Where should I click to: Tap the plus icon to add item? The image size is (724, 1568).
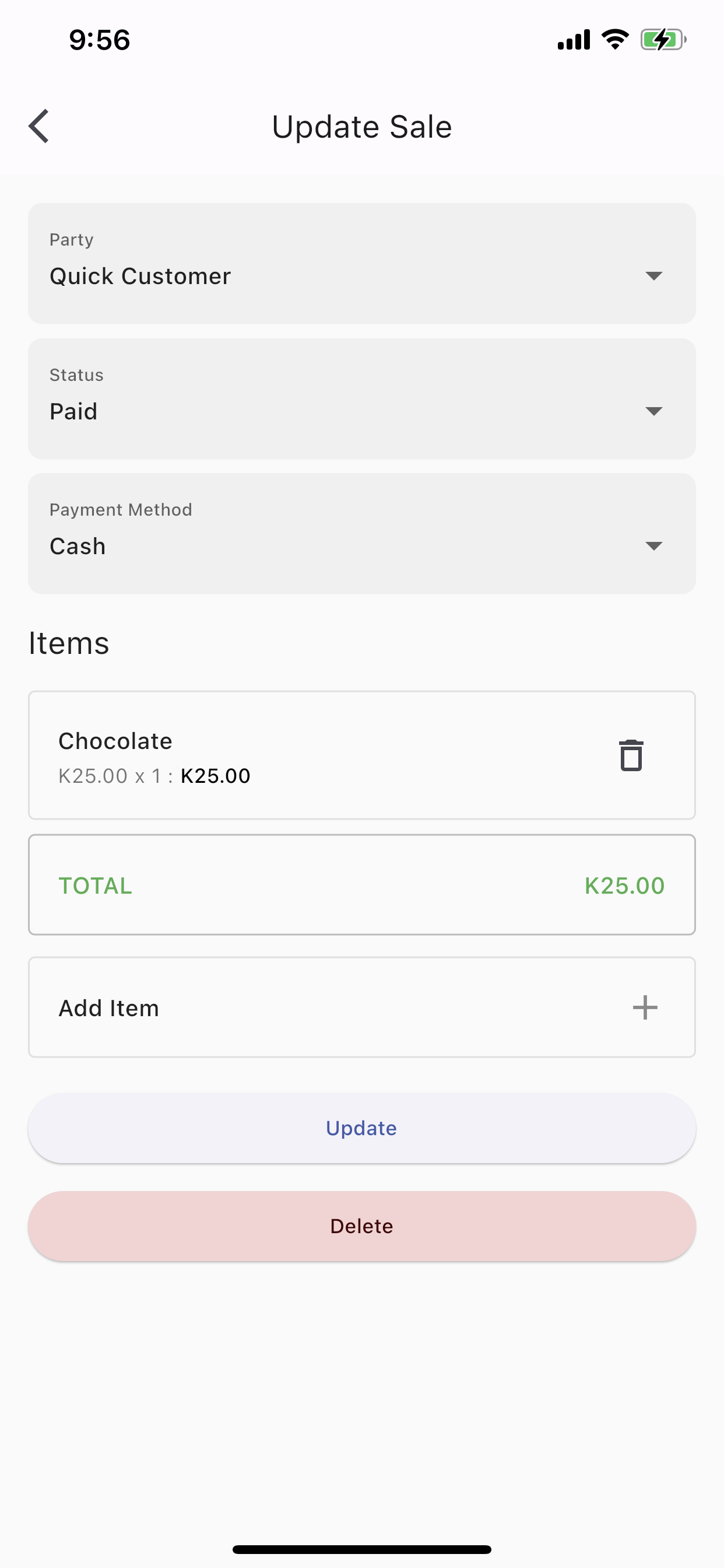(x=645, y=1007)
